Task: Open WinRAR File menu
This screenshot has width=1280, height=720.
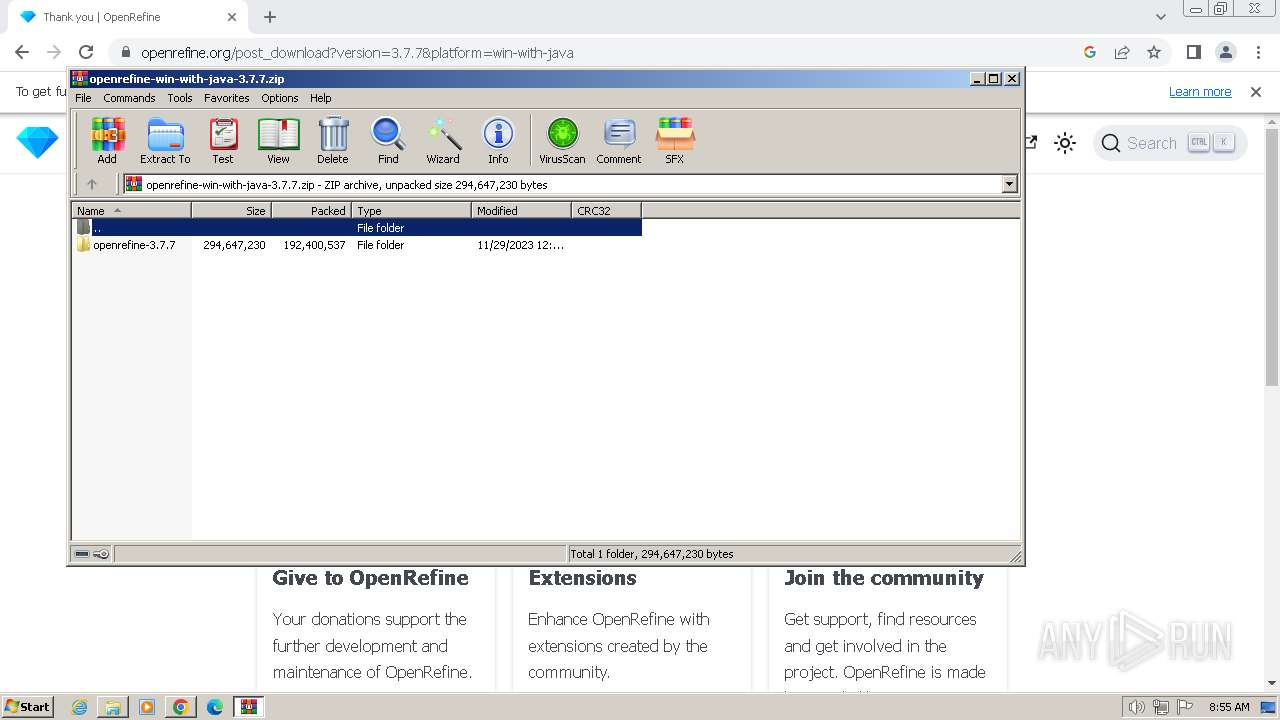Action: (83, 98)
